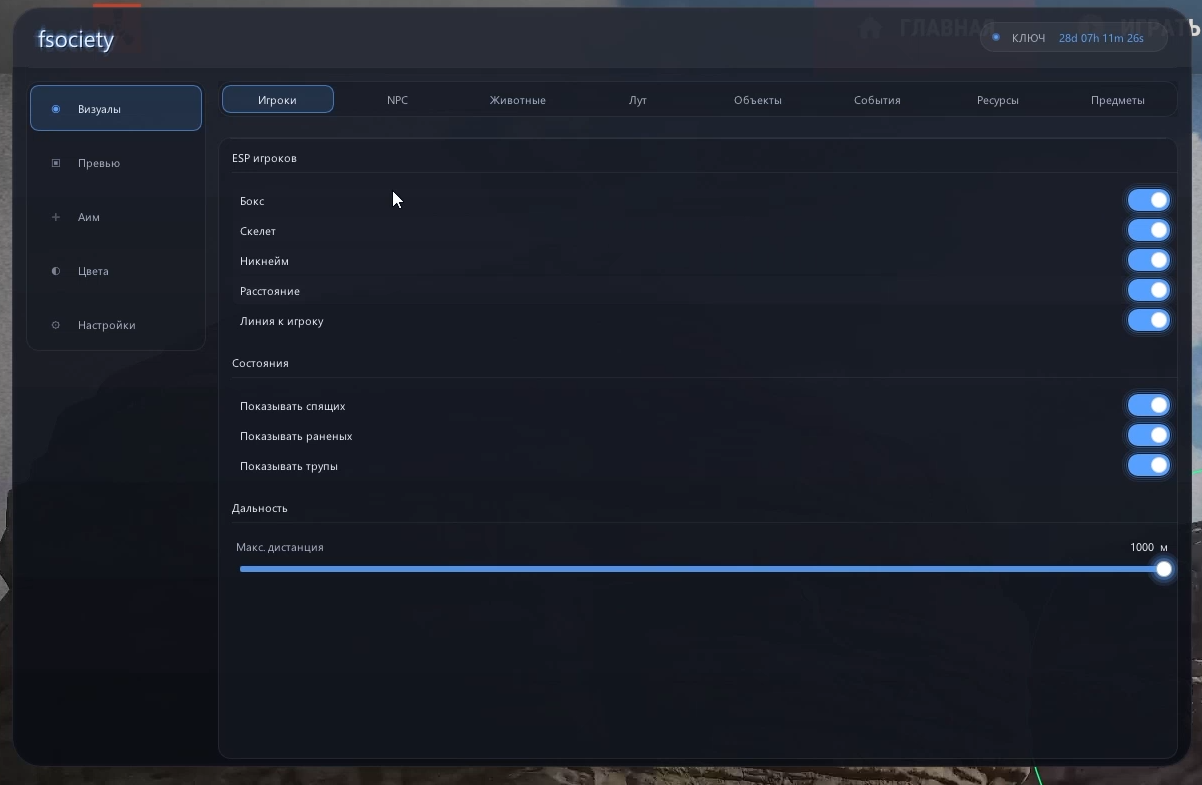
Task: Toggle Линия к игроку switch
Action: [x=1148, y=320]
